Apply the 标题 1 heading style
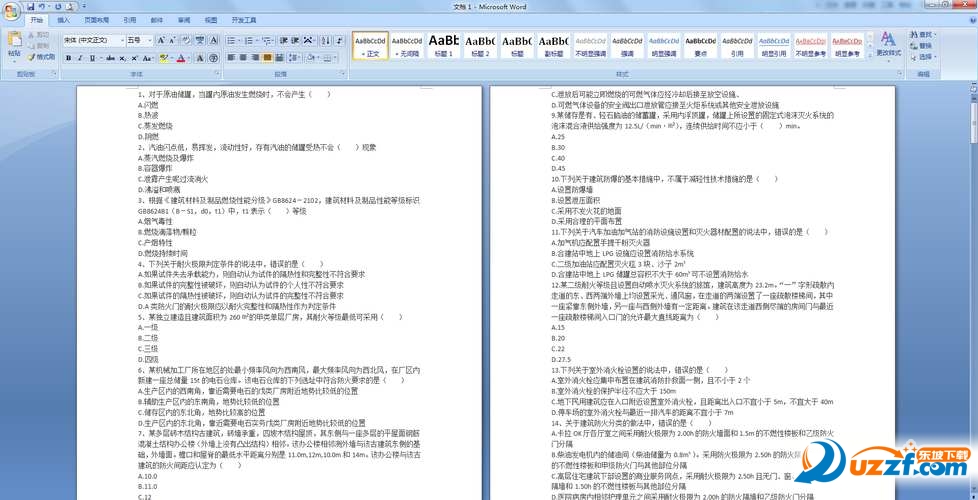Viewport: 978px width, 500px height. (443, 46)
